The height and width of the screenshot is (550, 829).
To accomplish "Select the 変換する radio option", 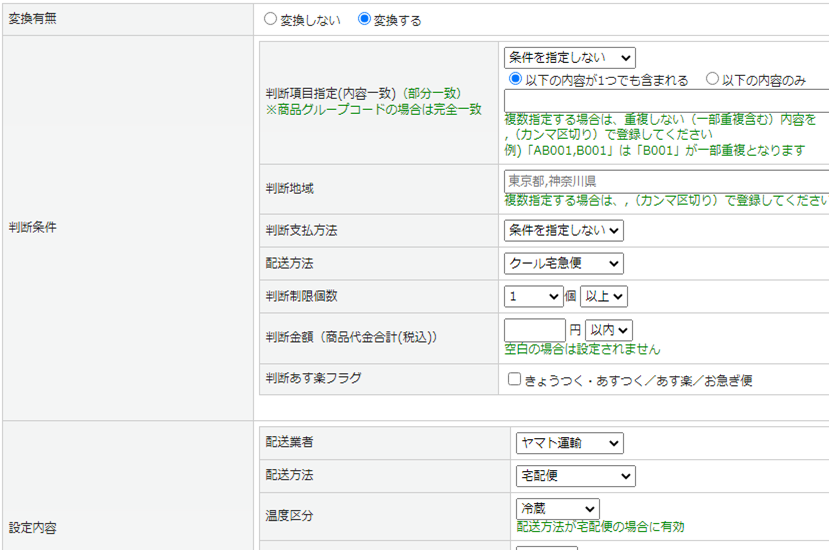I will [364, 19].
